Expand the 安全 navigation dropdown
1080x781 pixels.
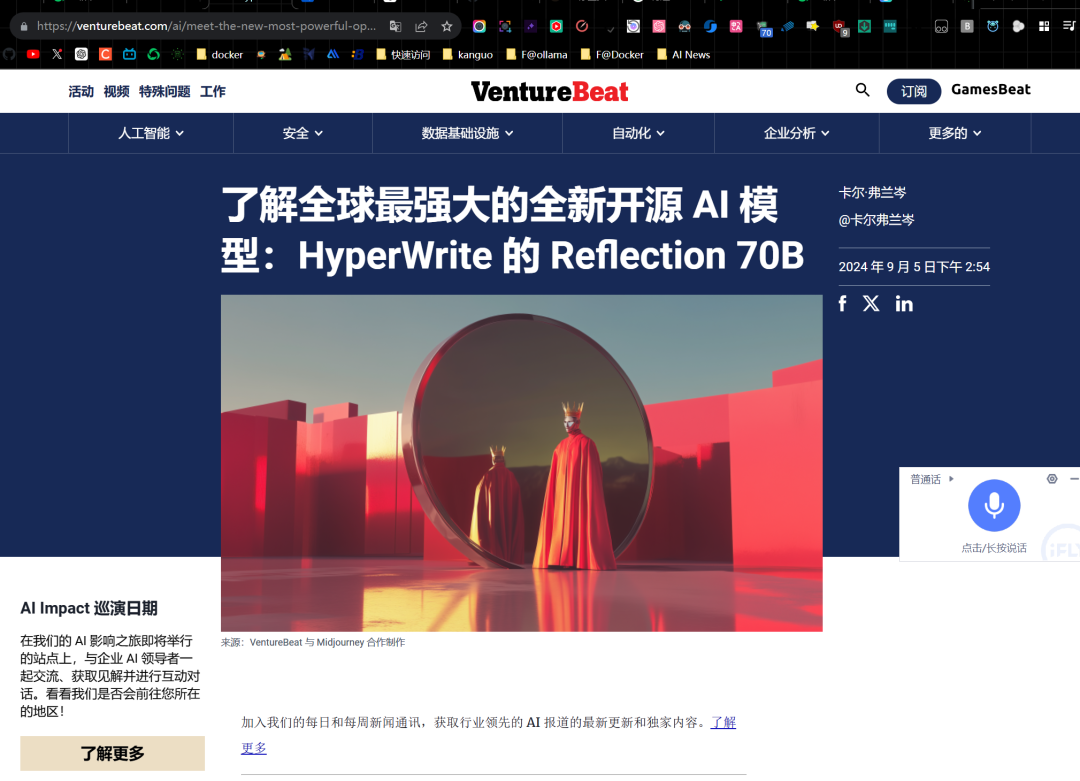(302, 132)
